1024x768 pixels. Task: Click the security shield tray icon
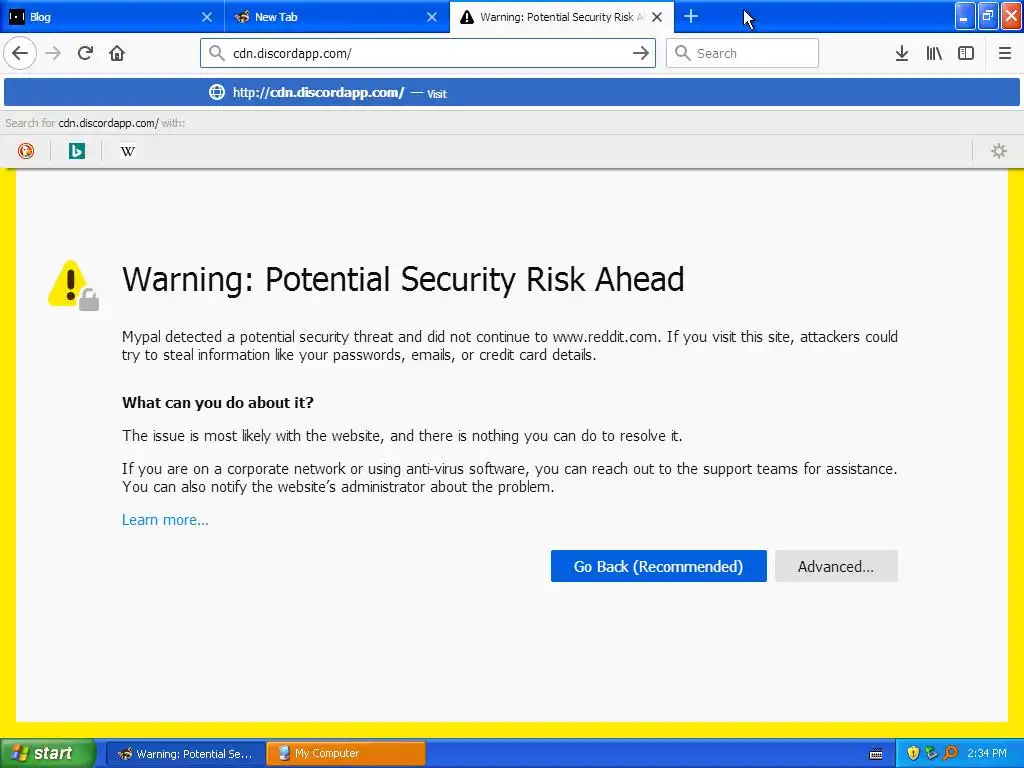point(913,754)
